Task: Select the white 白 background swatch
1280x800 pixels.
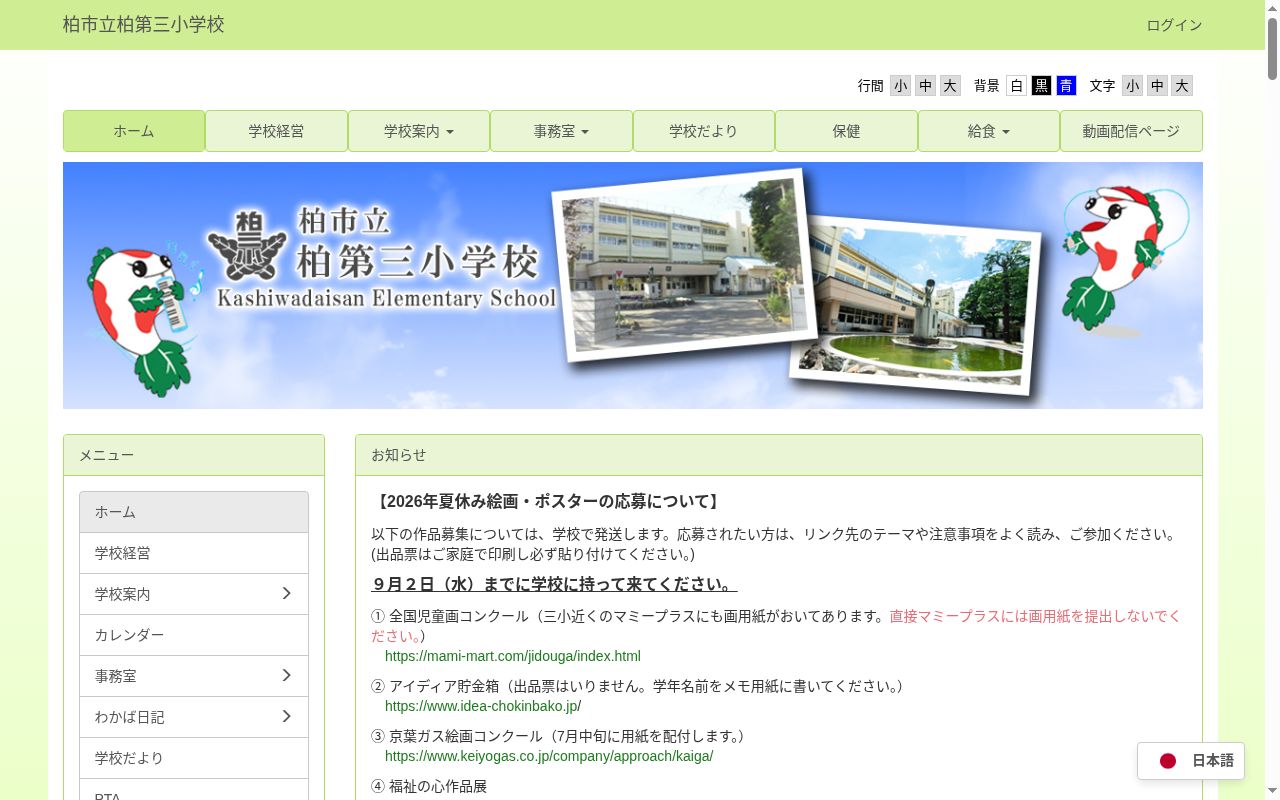Action: [1017, 86]
